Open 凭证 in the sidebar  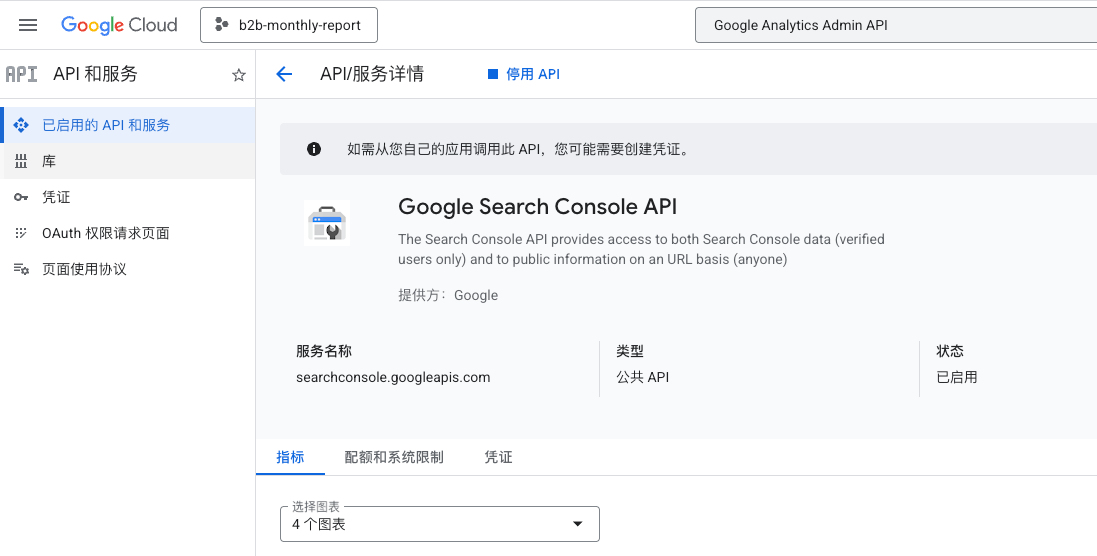click(x=127, y=197)
